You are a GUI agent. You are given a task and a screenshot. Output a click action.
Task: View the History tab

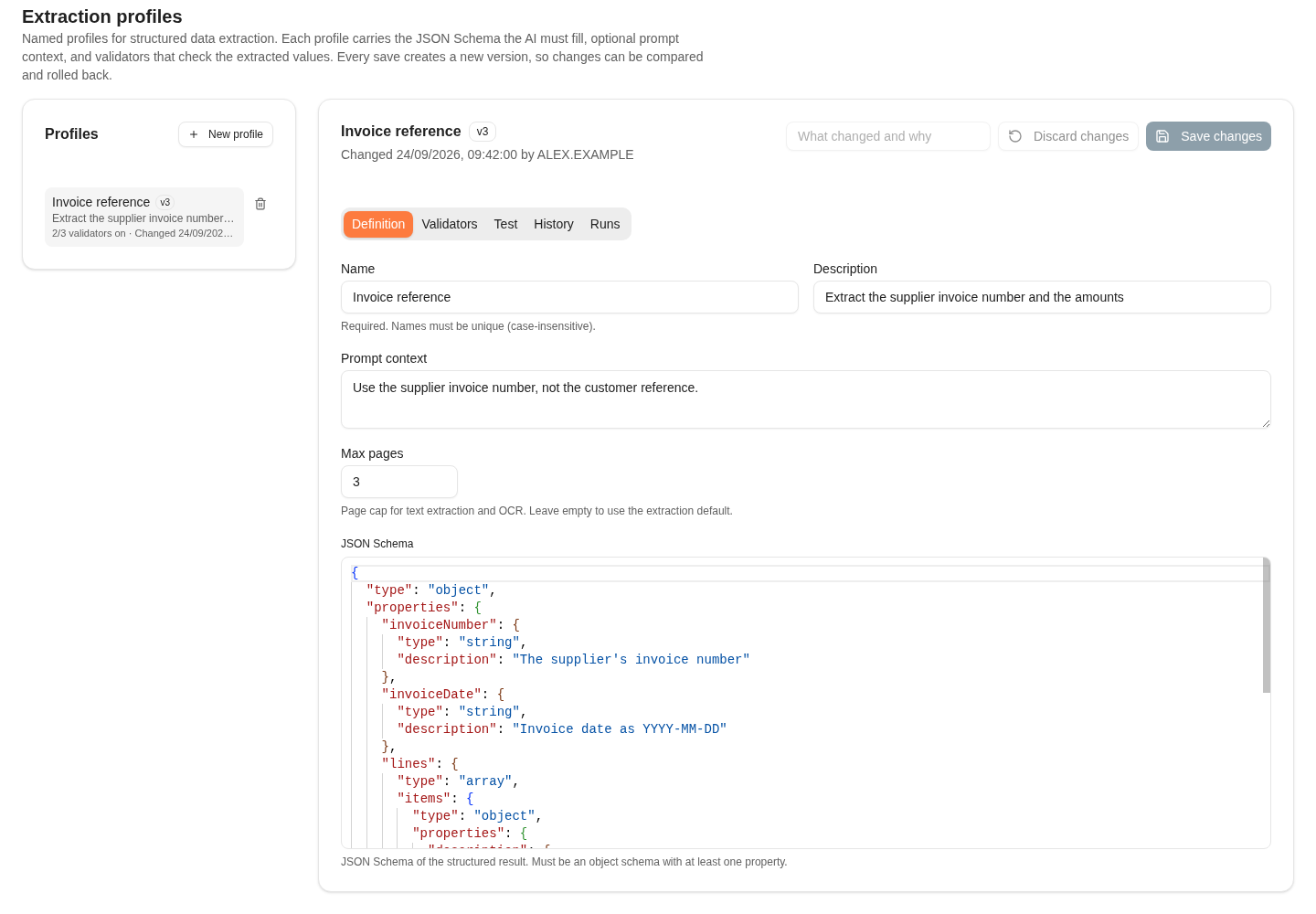pos(554,224)
